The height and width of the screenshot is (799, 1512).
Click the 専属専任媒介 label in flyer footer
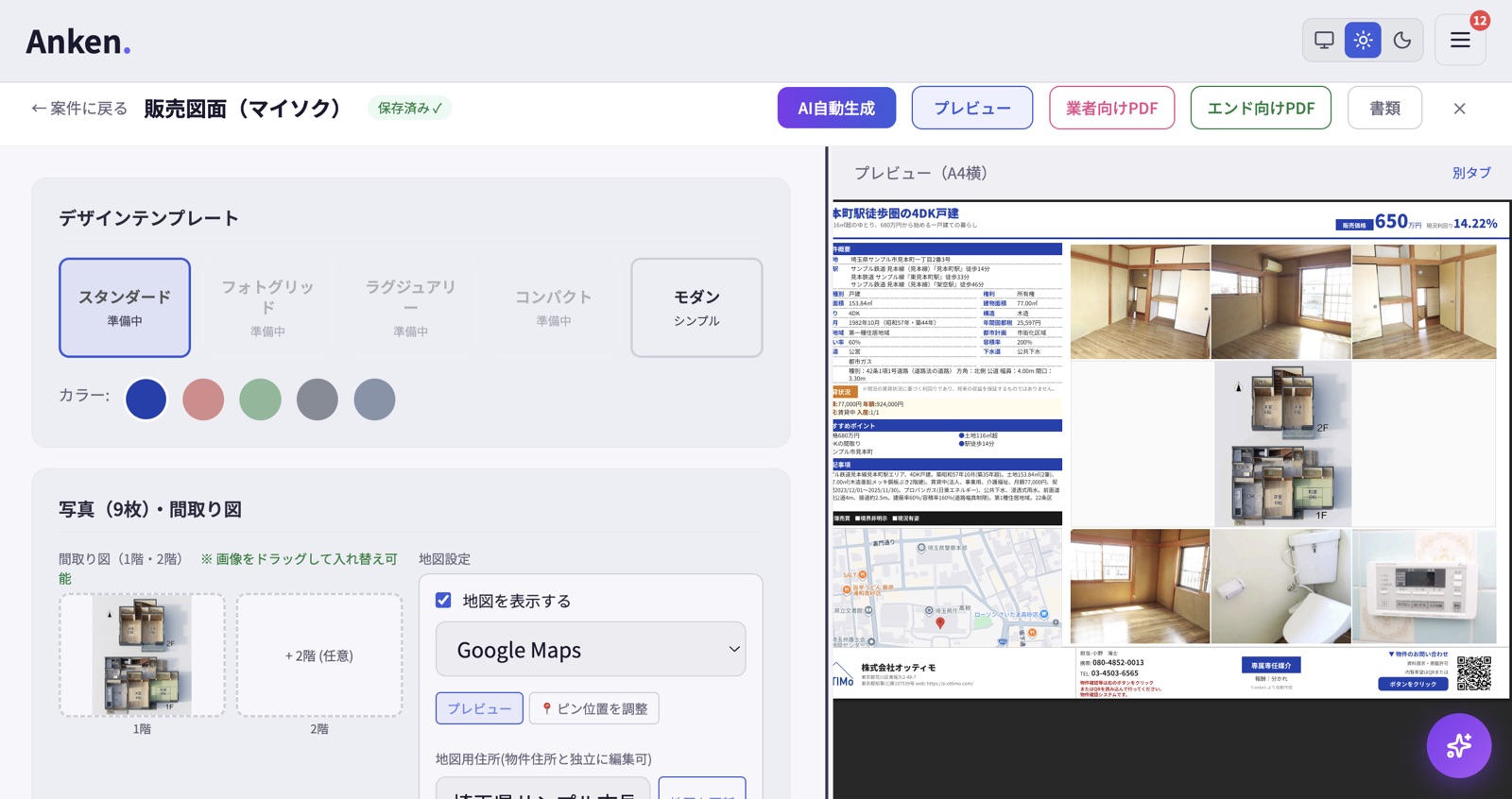(x=1270, y=666)
